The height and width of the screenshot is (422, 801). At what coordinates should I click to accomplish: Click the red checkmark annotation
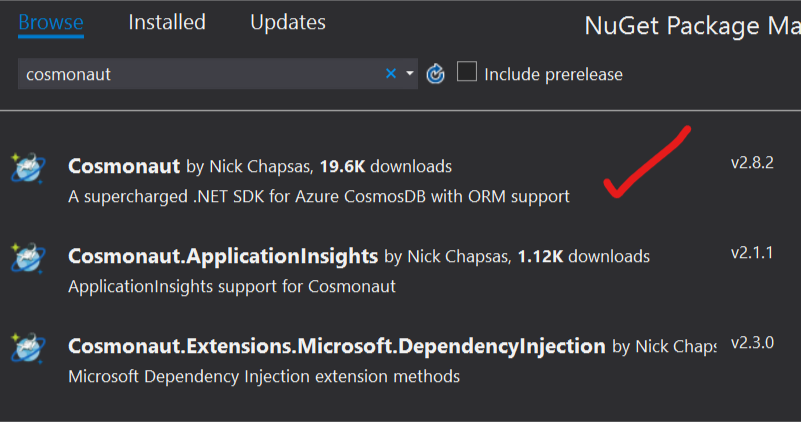[647, 161]
